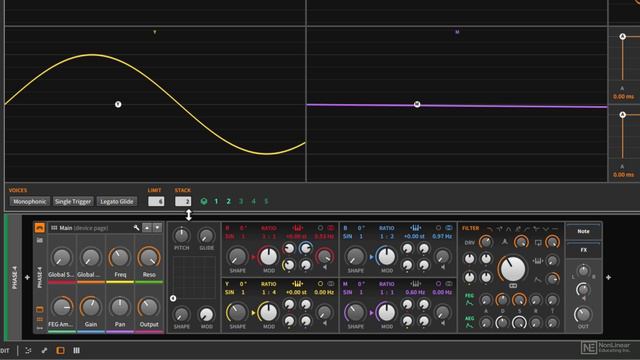
Task: Open the purple oscillator SIN shape selector
Action: pos(347,292)
